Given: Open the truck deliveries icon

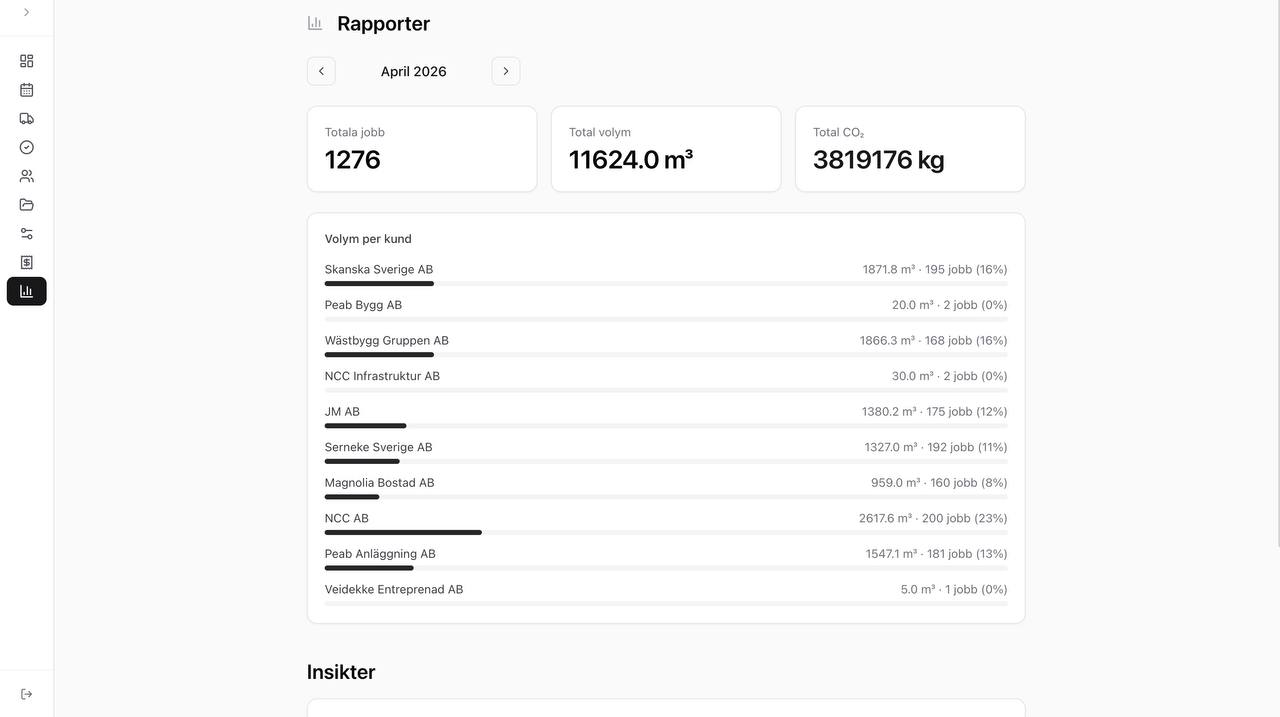Looking at the screenshot, I should (26, 118).
